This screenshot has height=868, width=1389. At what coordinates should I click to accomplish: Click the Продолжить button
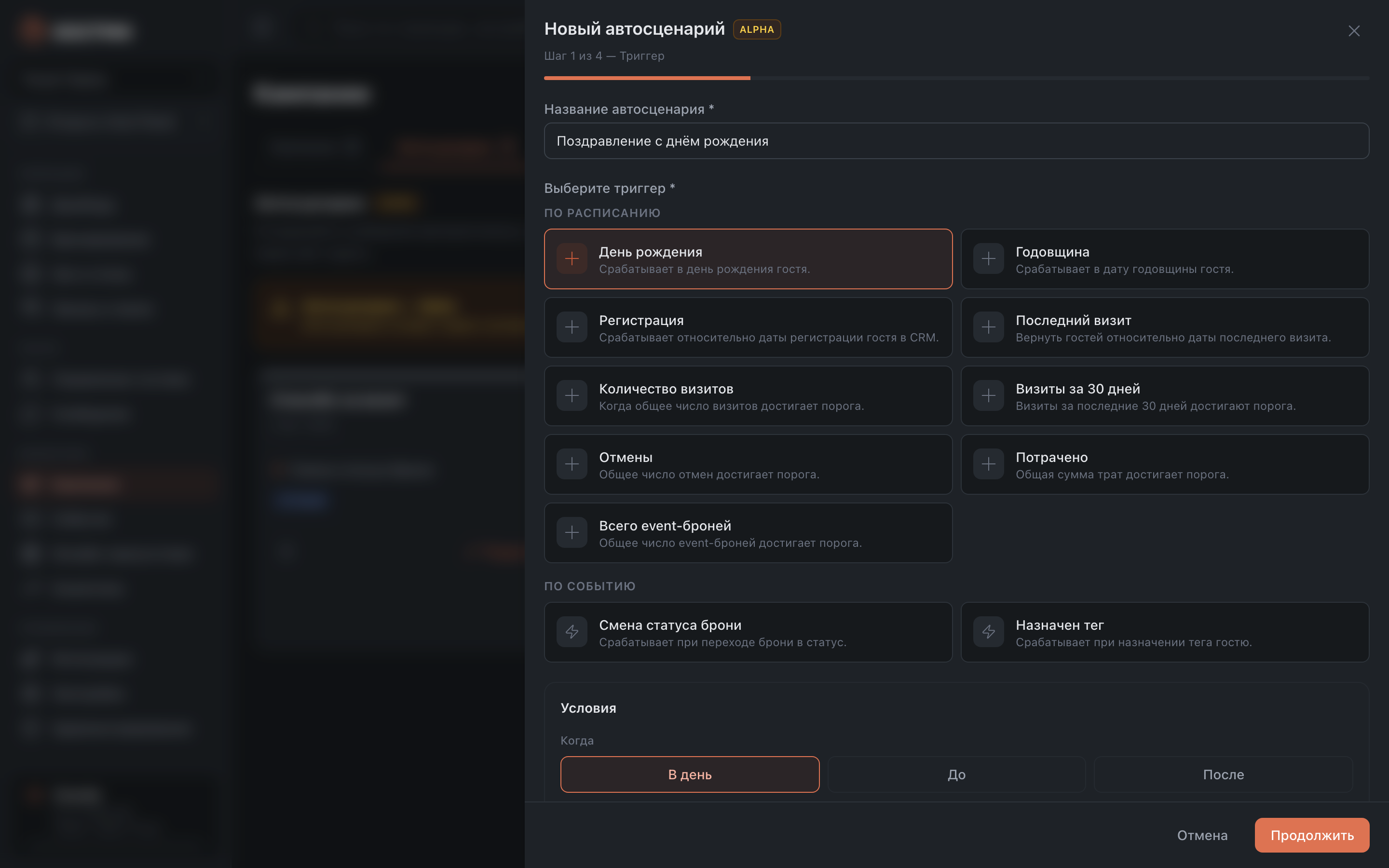[x=1311, y=835]
